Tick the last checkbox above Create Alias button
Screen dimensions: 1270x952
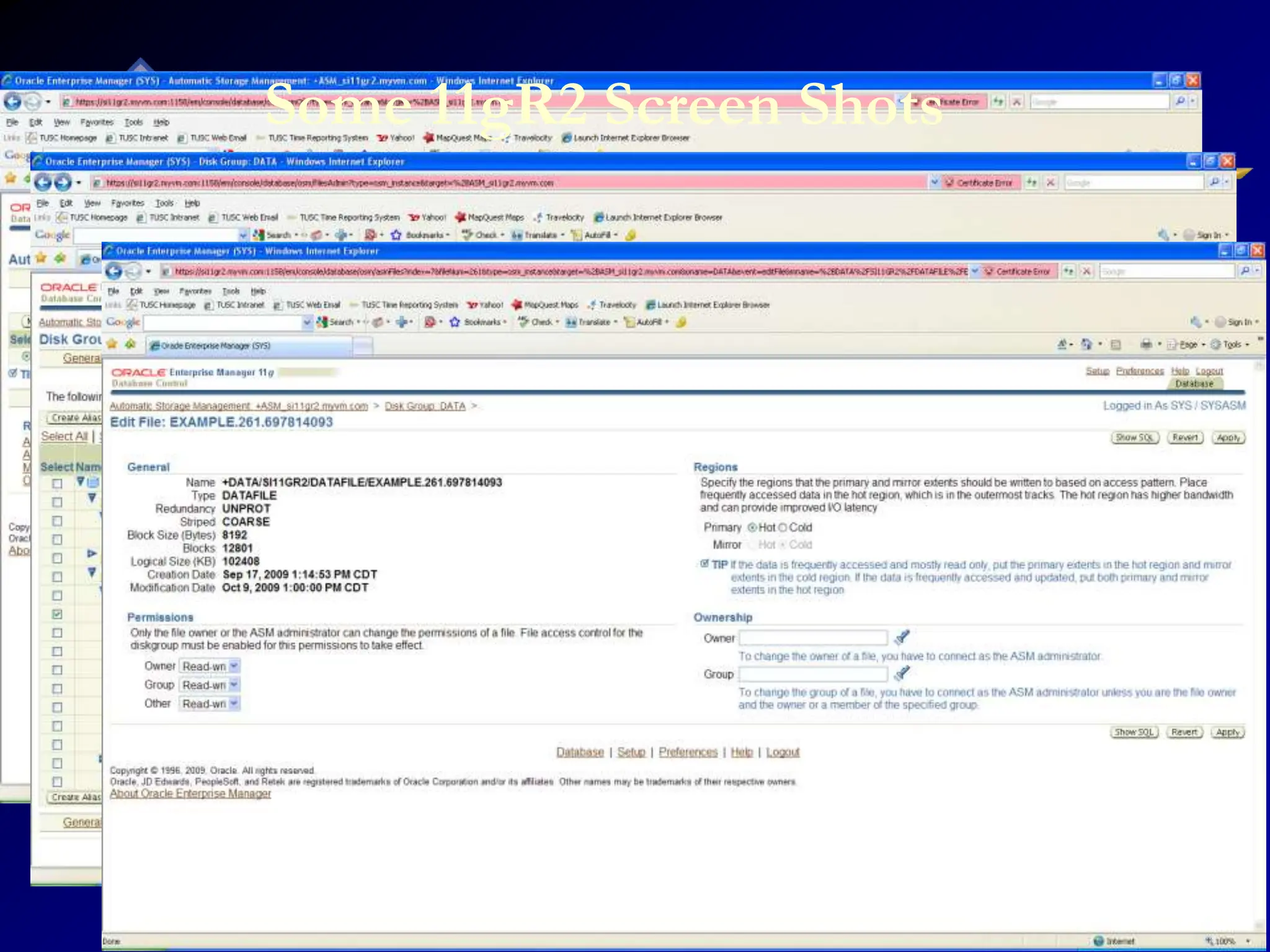pos(57,782)
